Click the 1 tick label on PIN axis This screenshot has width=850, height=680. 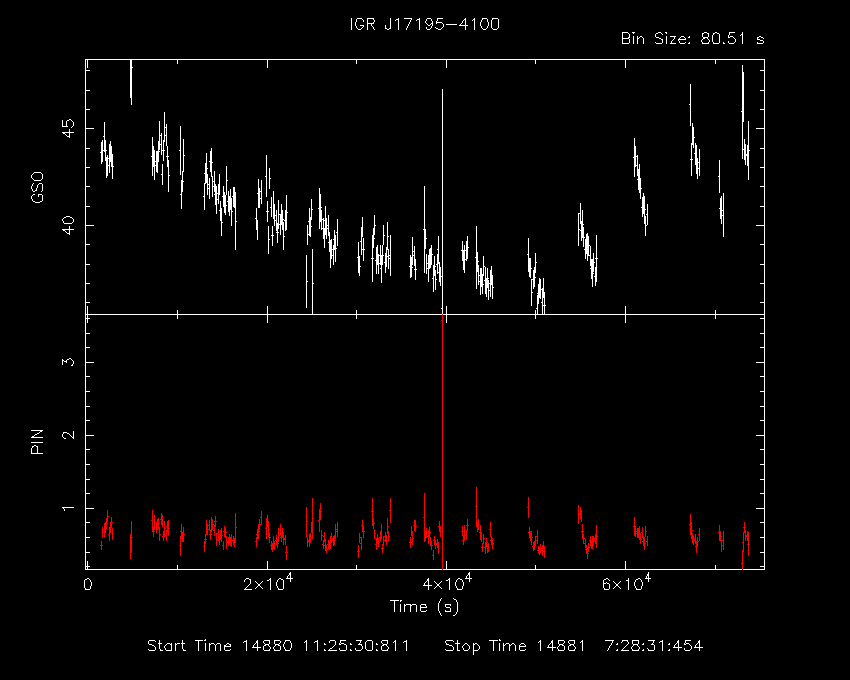(x=69, y=508)
